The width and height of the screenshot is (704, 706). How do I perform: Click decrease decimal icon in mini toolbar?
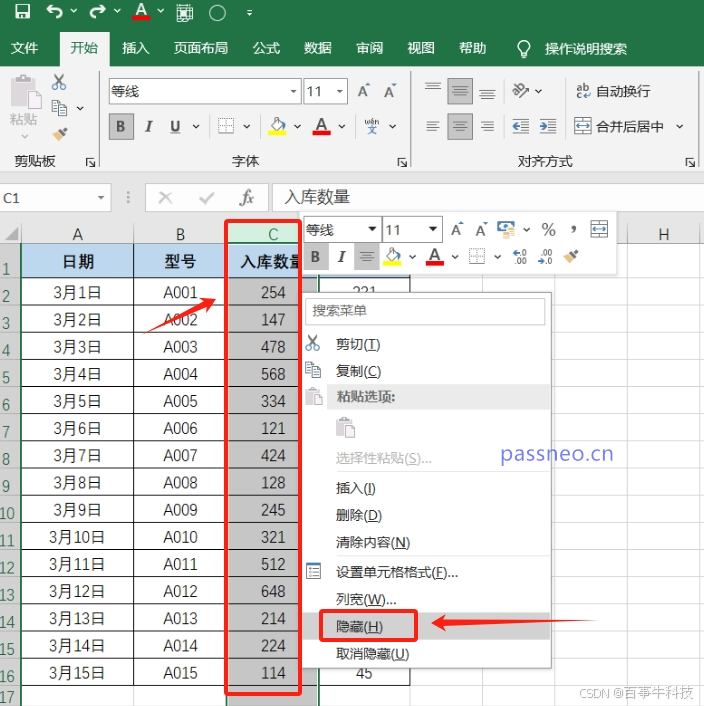tap(545, 257)
